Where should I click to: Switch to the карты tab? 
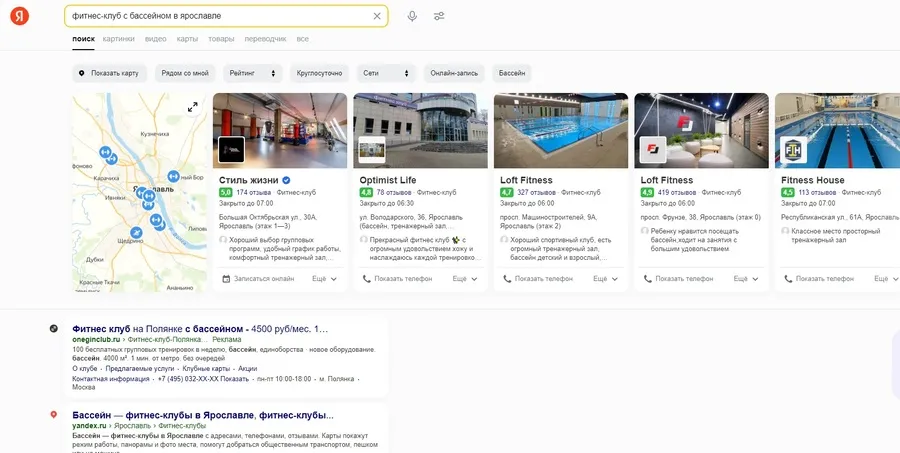[x=187, y=39]
